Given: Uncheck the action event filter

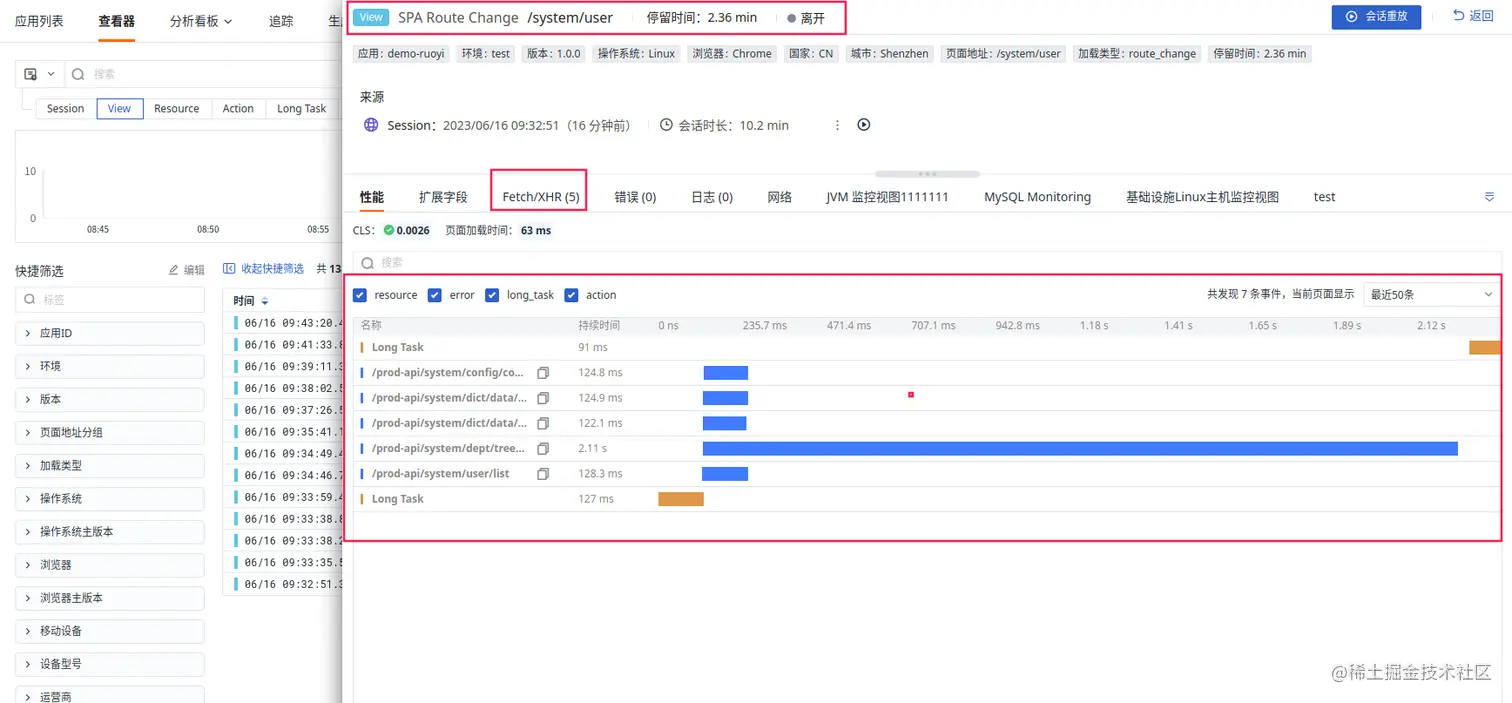Looking at the screenshot, I should (x=571, y=295).
